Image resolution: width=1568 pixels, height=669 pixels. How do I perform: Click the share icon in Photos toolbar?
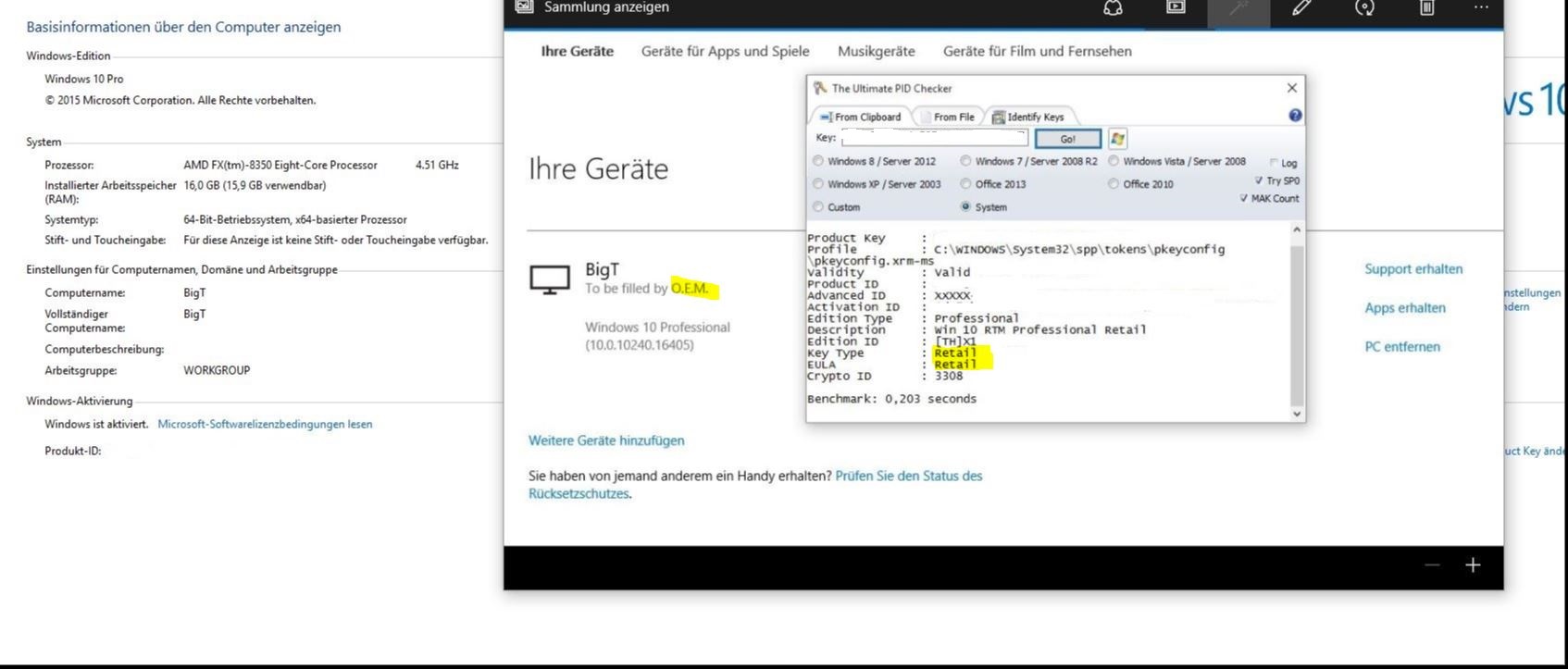(x=1113, y=7)
